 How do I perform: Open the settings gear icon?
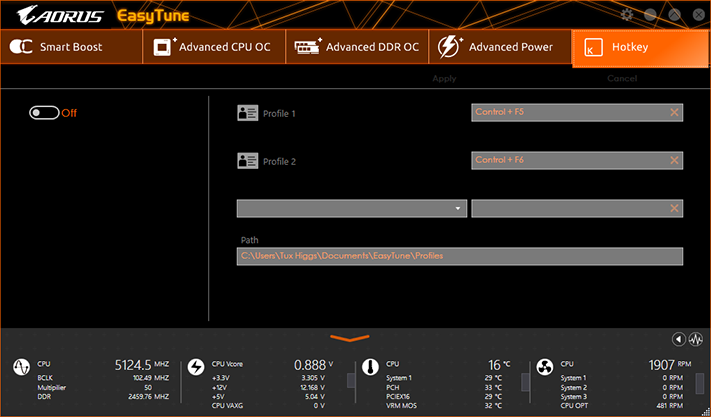click(x=627, y=15)
